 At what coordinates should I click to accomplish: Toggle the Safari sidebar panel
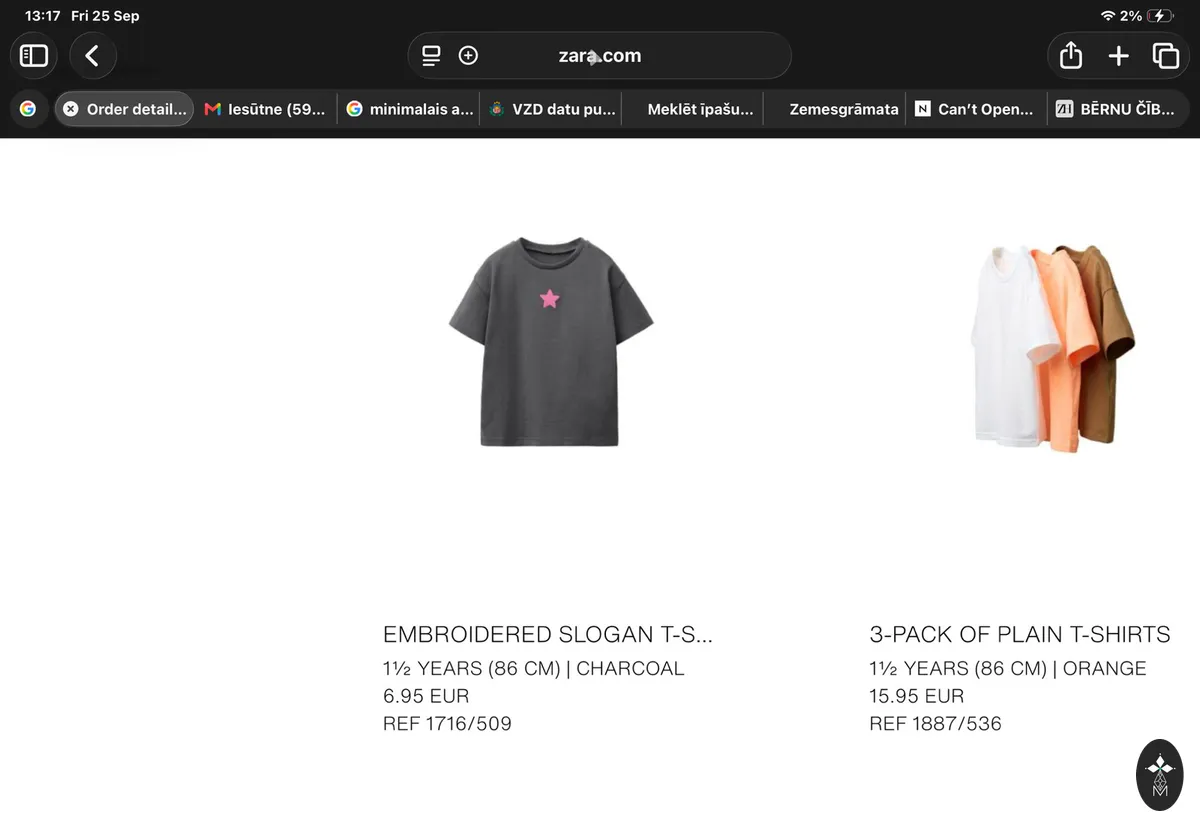click(x=34, y=56)
